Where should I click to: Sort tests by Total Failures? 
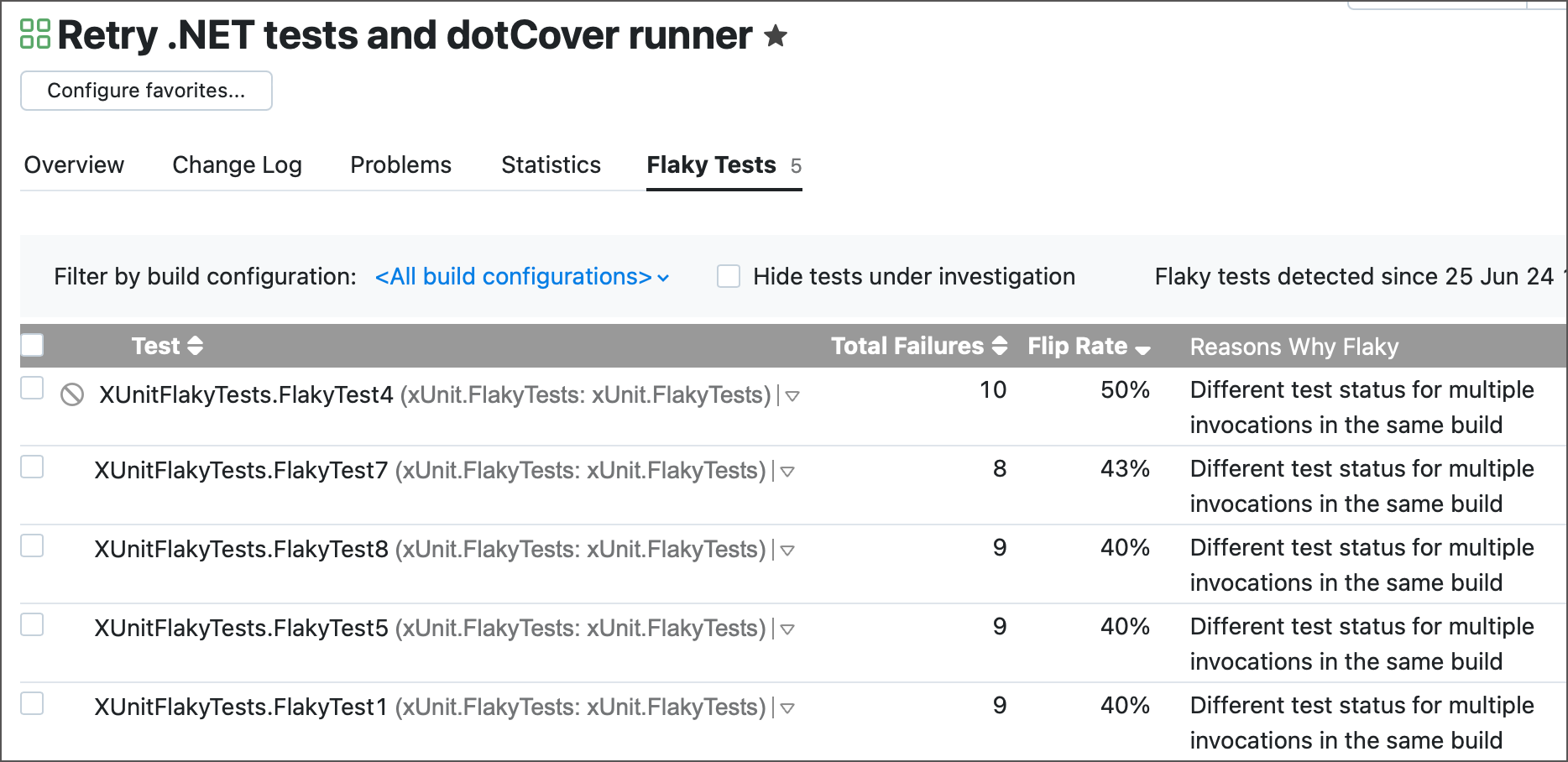(999, 346)
